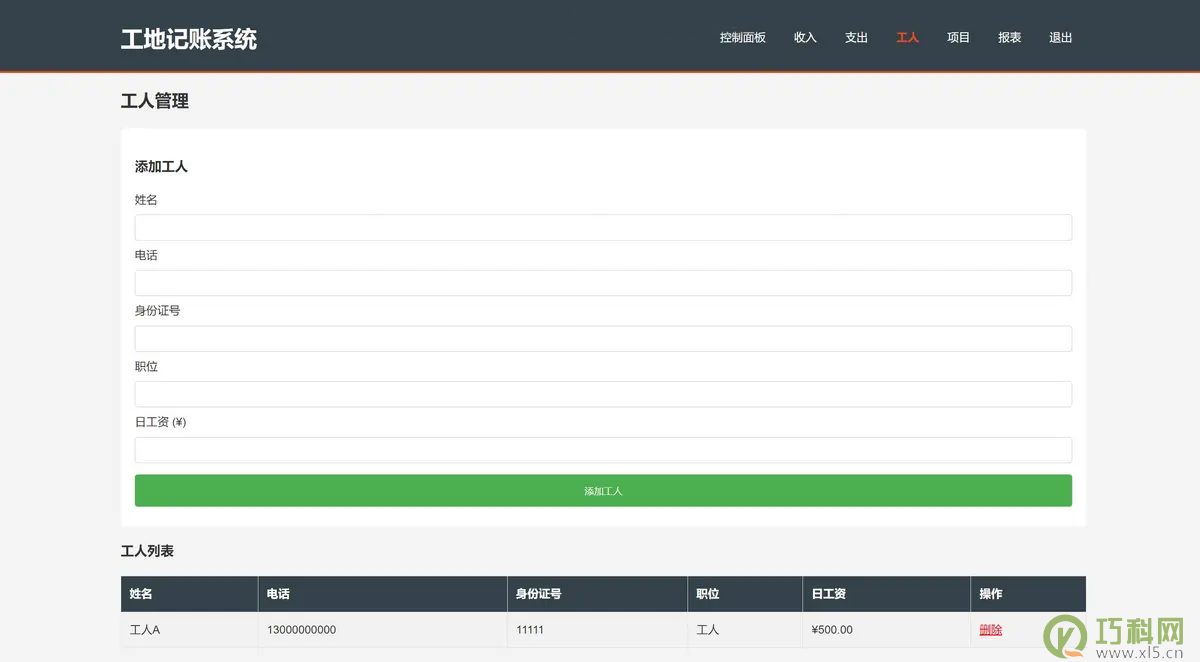Click the 身份证号 column header
This screenshot has height=662, width=1200.
597,594
